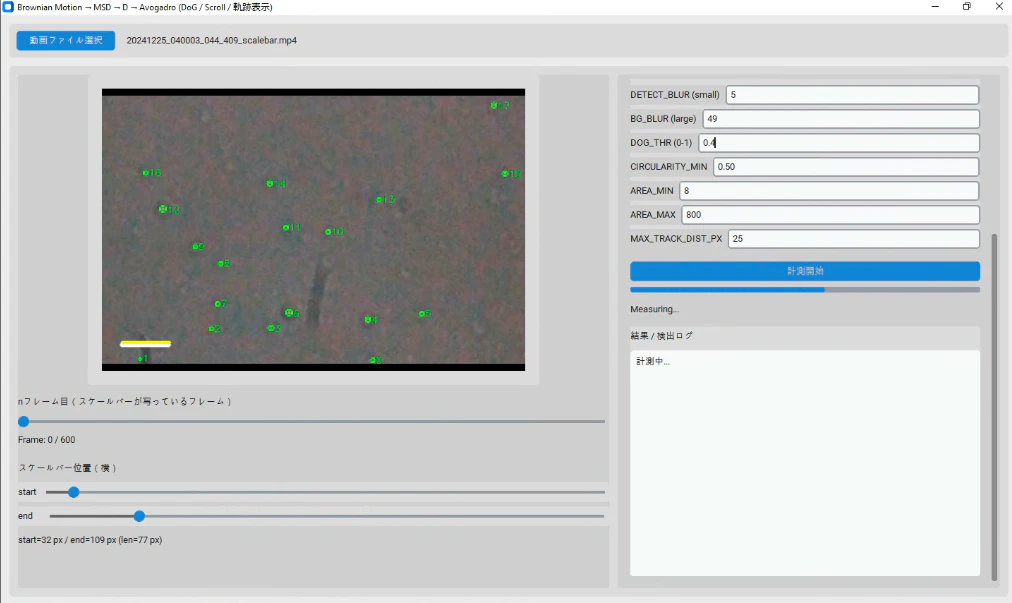This screenshot has height=603, width=1012.
Task: Click the 結果 / 検出ログ heading
Action: click(x=662, y=336)
